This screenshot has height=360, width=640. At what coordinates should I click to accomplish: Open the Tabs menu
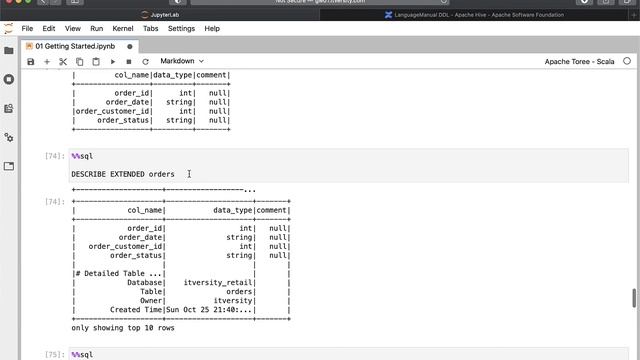(151, 29)
